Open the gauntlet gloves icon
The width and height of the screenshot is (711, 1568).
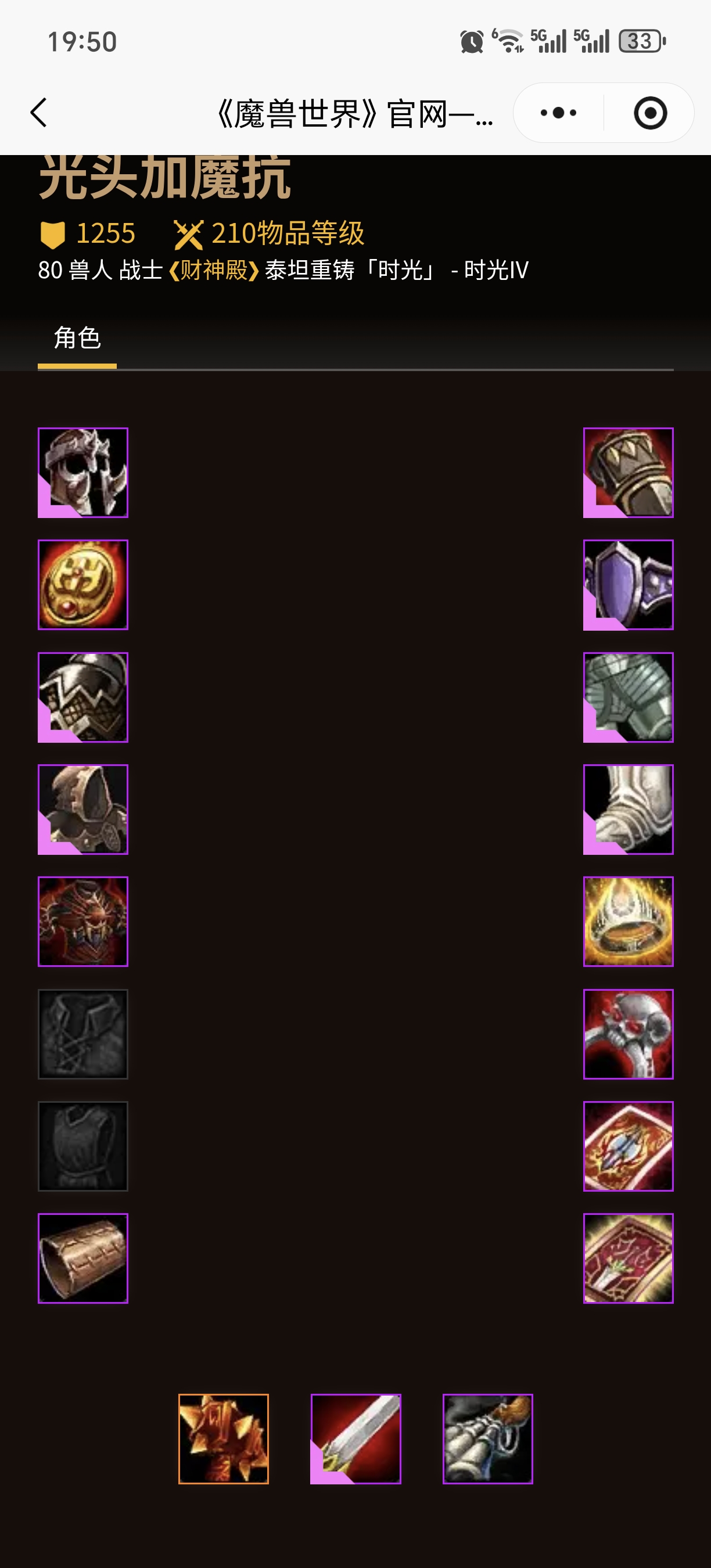tap(628, 472)
